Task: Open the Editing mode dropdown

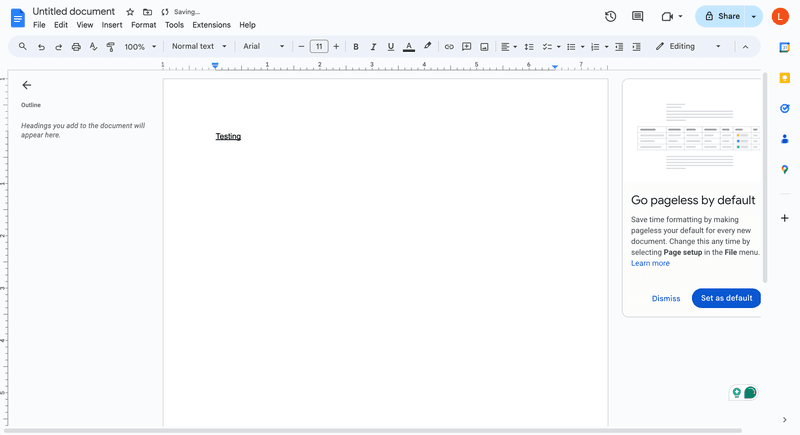Action: pyautogui.click(x=689, y=46)
